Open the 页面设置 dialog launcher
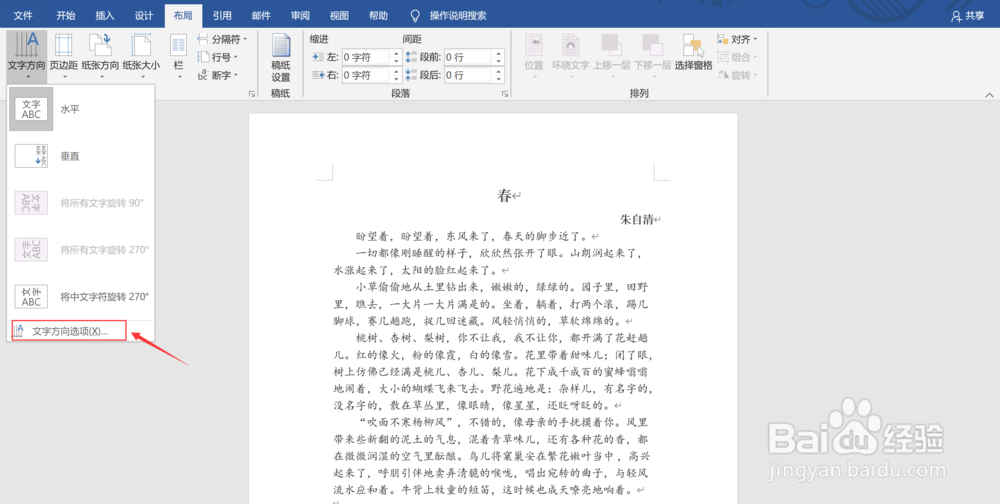The image size is (1000, 504). click(252, 94)
